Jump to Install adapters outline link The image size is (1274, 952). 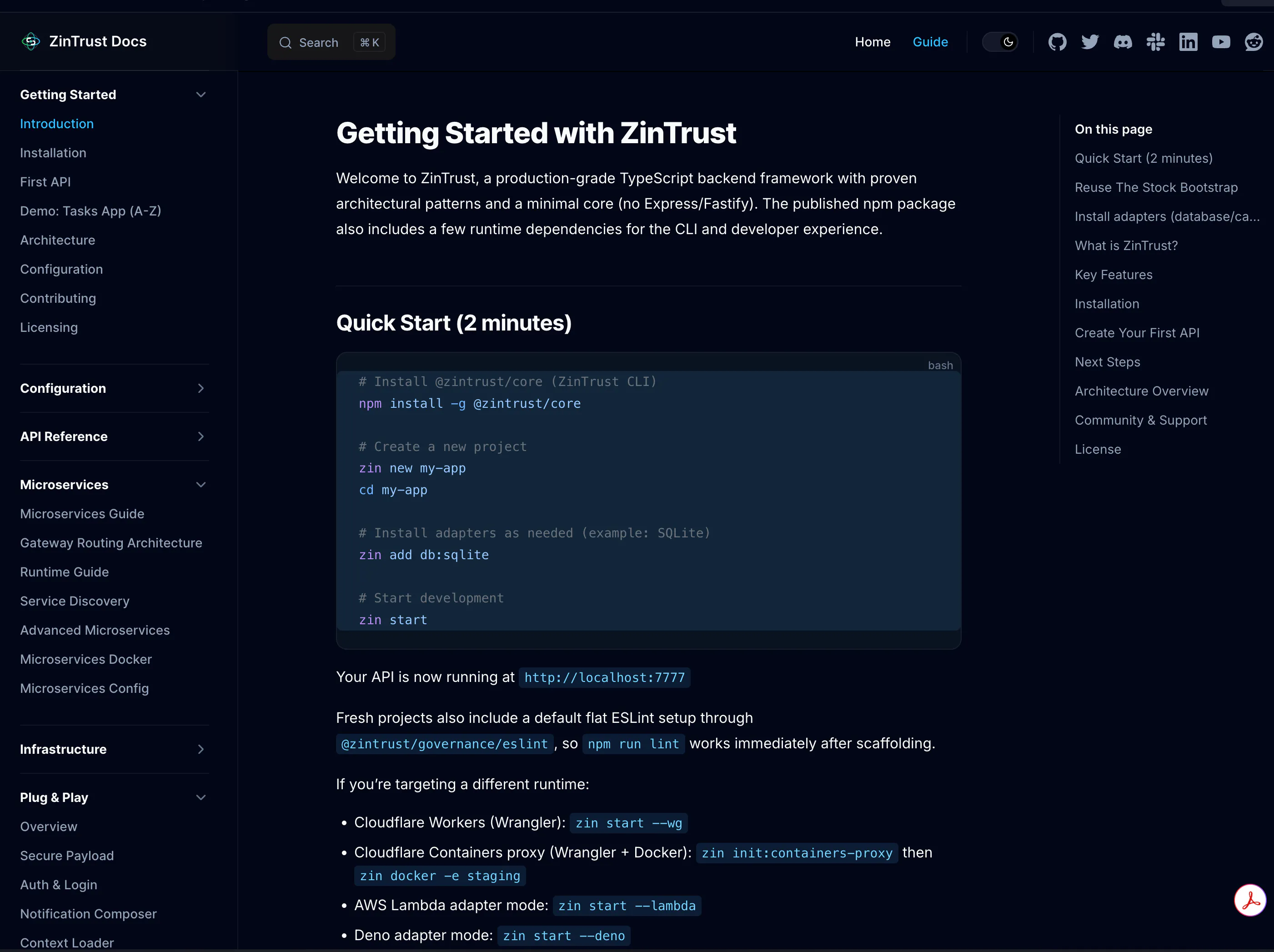(x=1167, y=216)
